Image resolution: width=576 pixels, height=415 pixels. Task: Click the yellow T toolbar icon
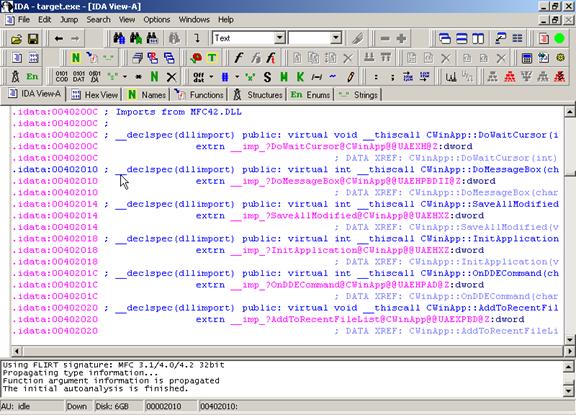click(x=212, y=58)
